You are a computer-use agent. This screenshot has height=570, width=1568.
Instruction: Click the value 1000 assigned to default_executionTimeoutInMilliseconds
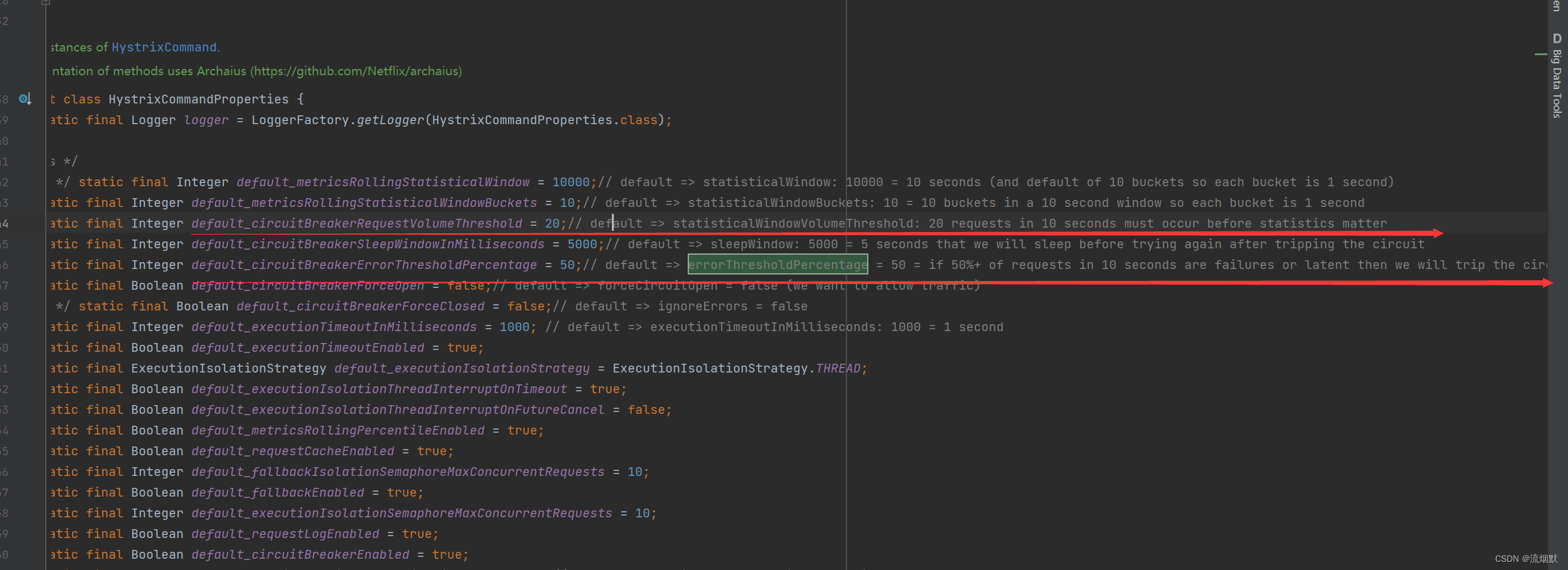pos(515,327)
